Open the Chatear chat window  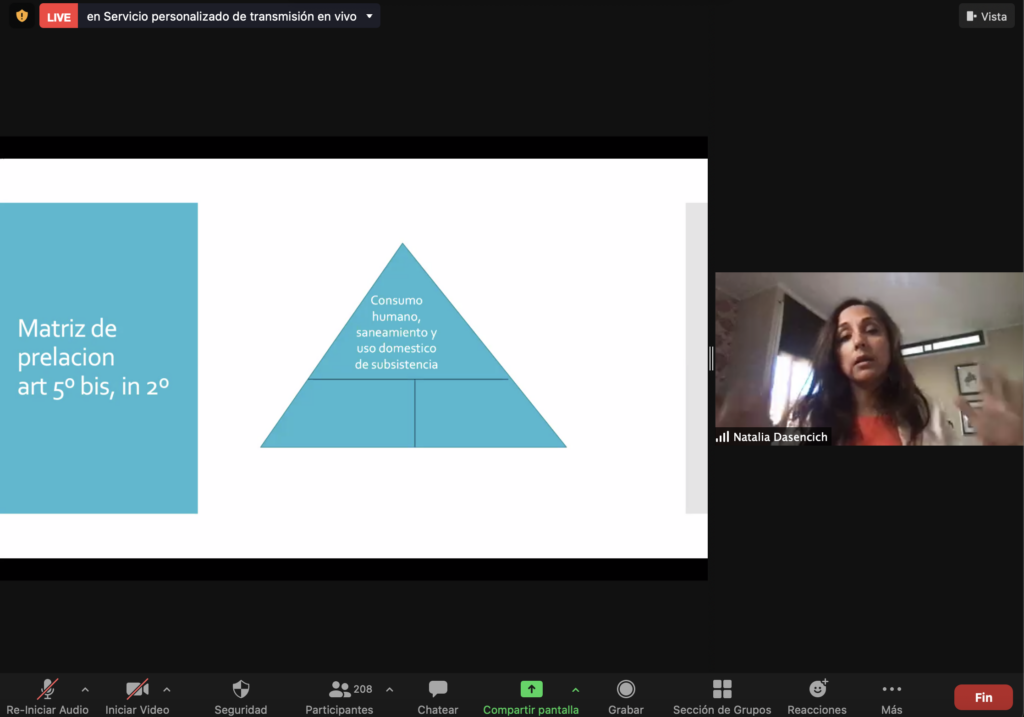[438, 690]
